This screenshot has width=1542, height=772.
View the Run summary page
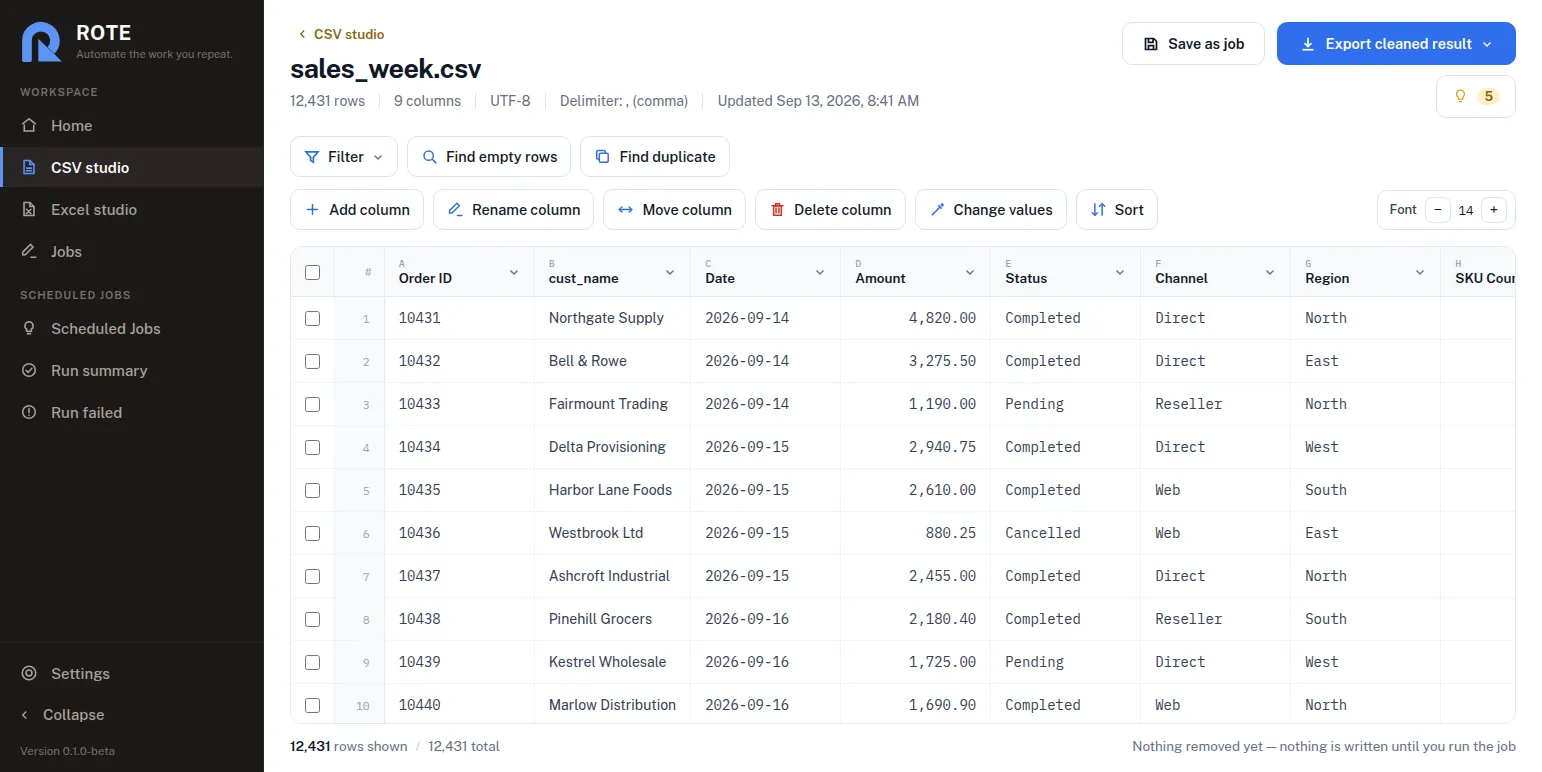131,371
